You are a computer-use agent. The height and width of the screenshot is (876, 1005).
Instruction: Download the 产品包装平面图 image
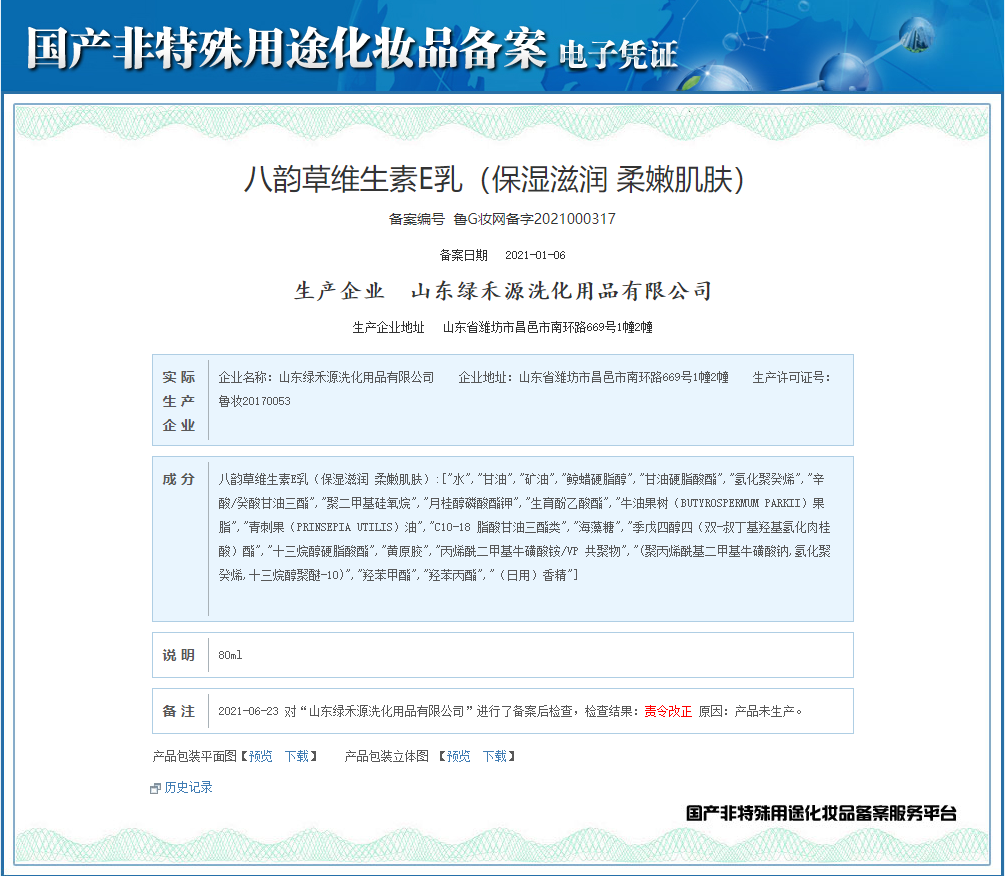coord(297,756)
